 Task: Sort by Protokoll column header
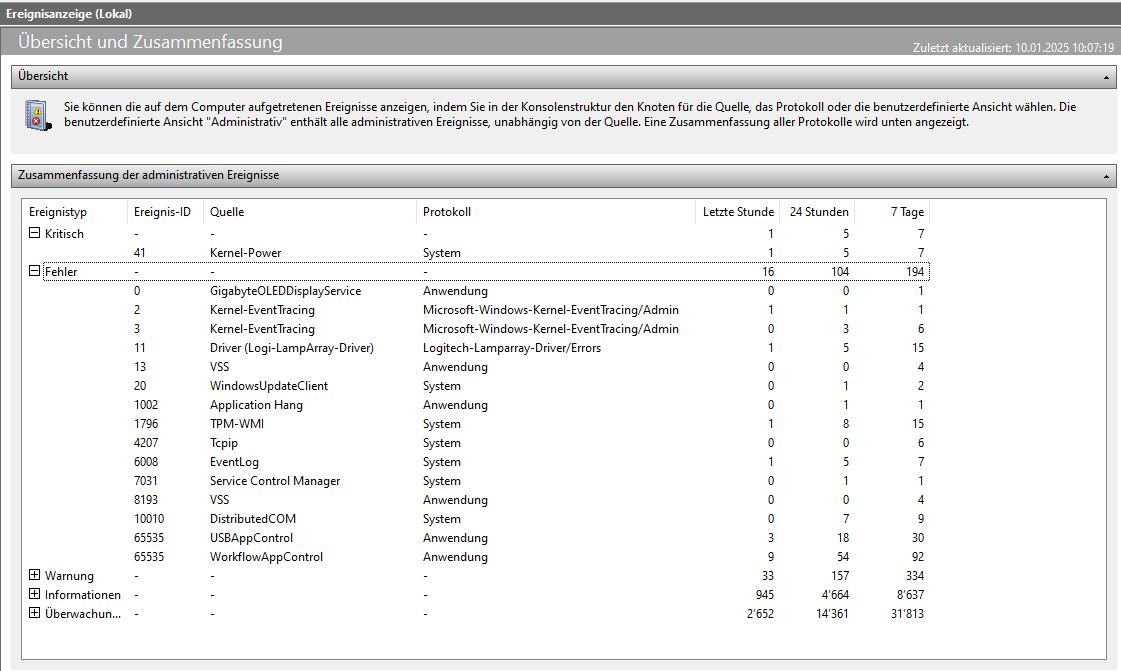point(555,212)
